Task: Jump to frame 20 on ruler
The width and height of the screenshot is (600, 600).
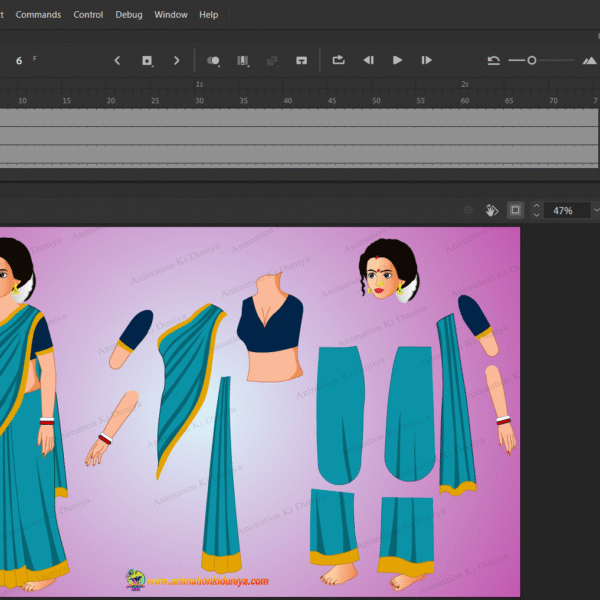Action: 111,101
